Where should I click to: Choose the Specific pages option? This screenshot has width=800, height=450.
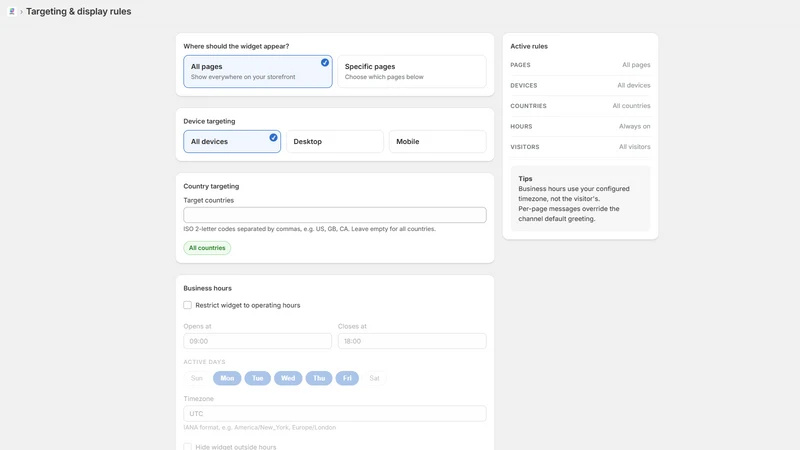coord(412,71)
